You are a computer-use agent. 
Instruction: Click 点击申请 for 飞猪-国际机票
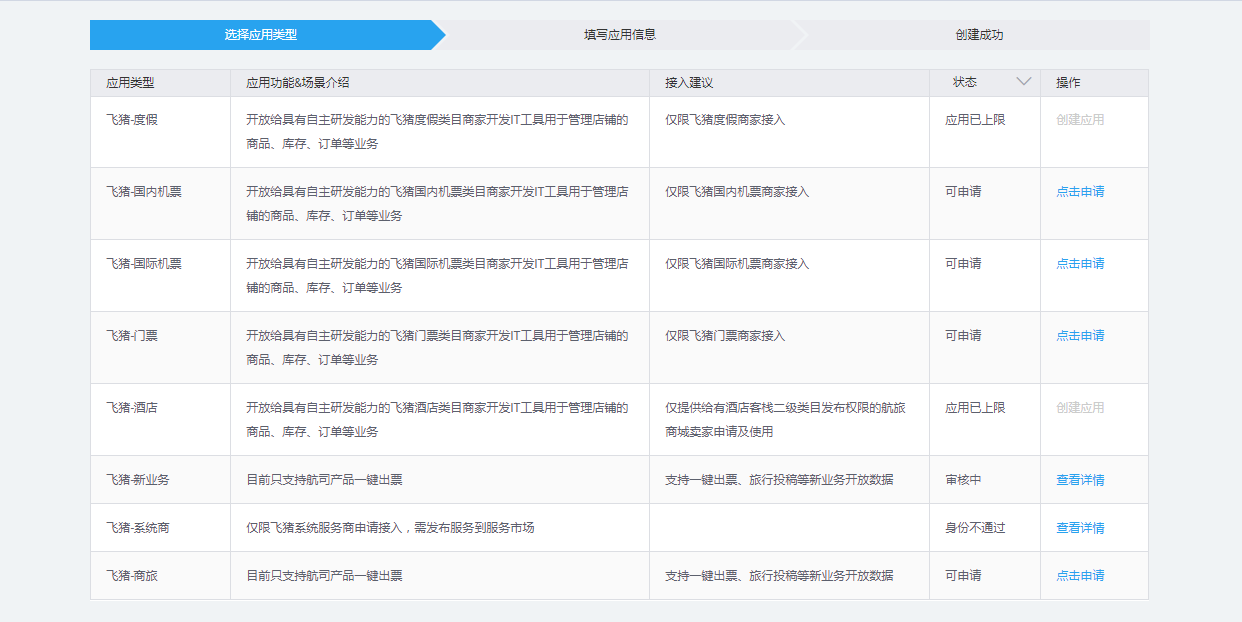(1080, 264)
